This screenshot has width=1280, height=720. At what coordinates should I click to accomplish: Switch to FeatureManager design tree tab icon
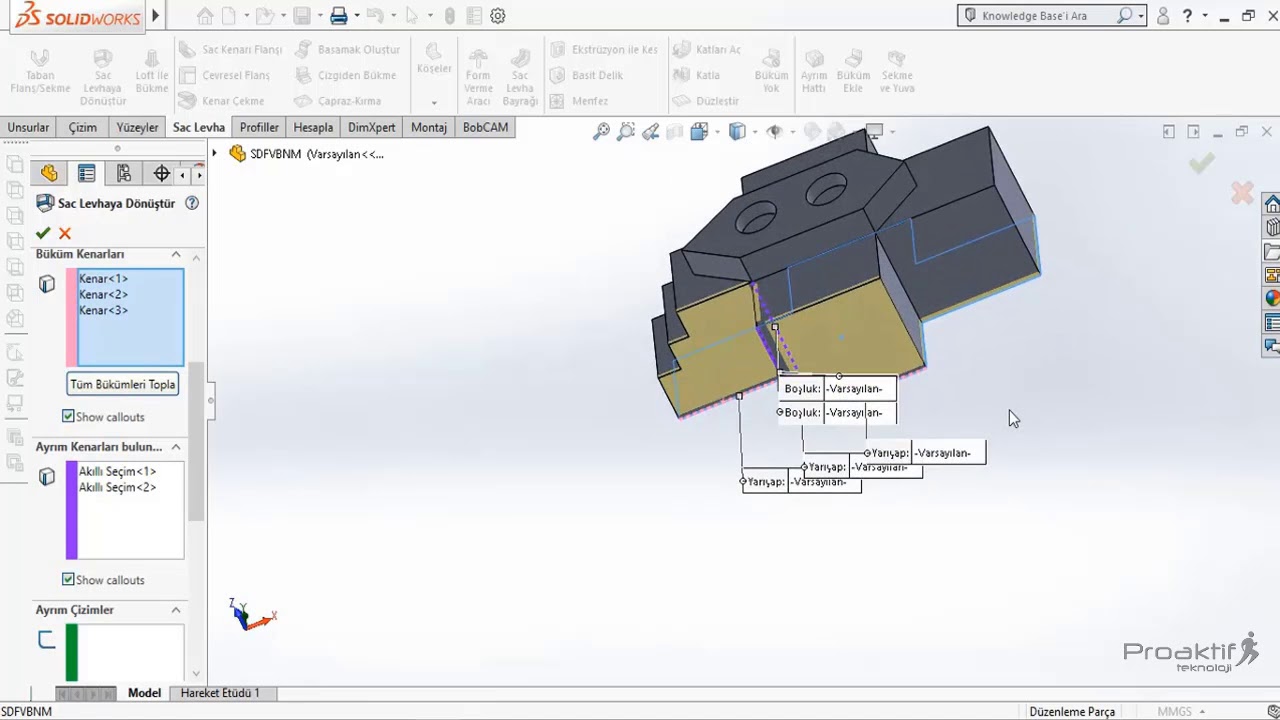pos(49,174)
